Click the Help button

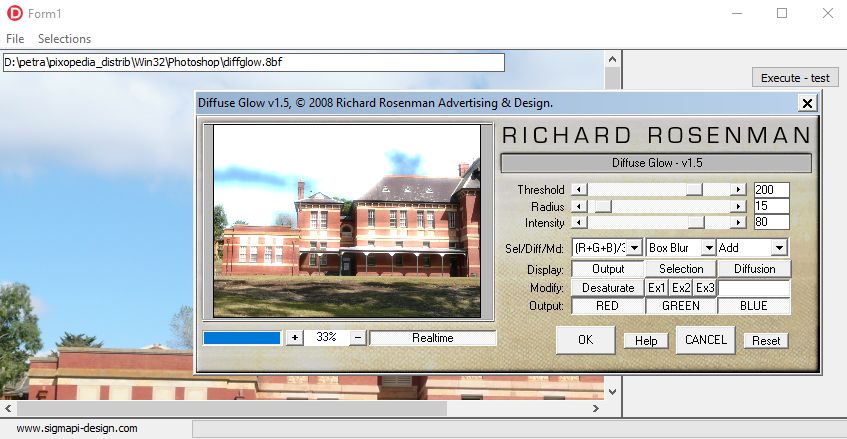646,341
